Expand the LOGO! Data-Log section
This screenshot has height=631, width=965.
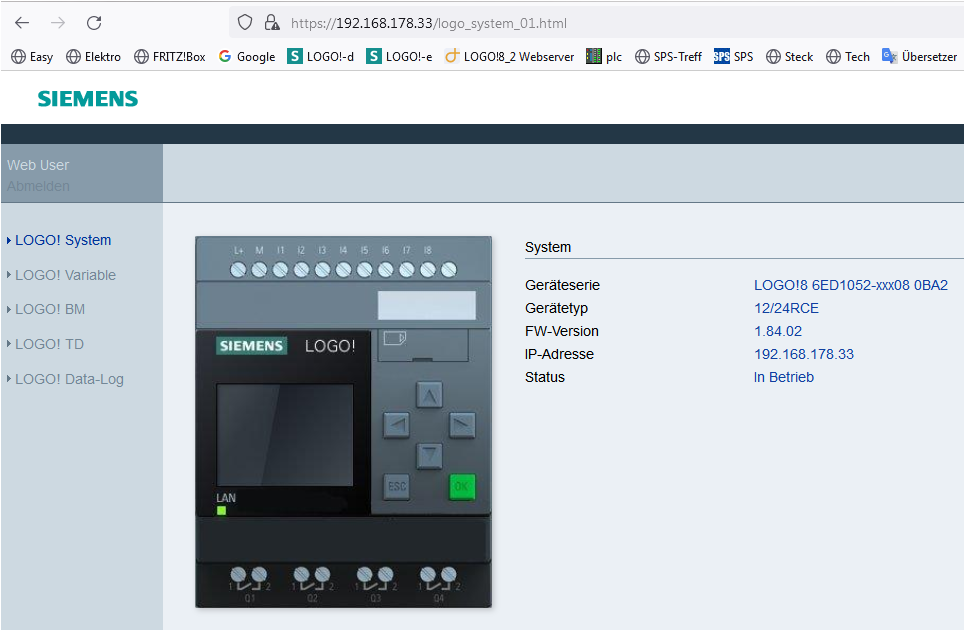[69, 379]
